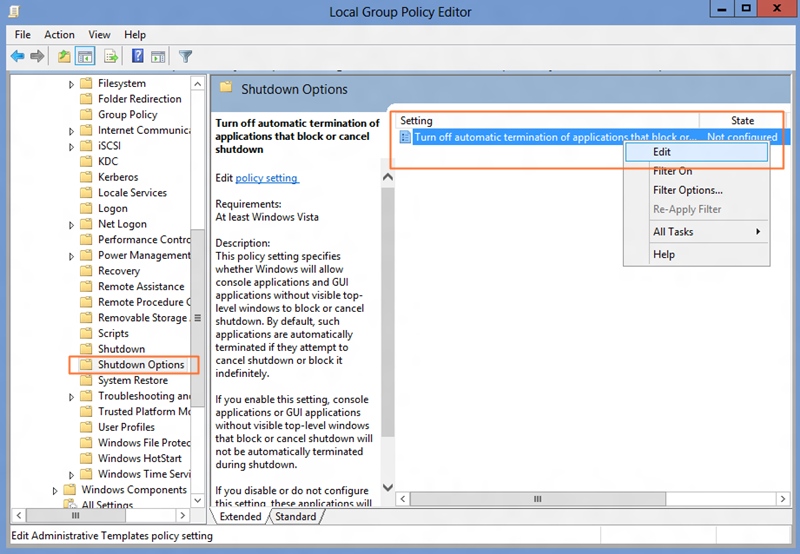
Task: Open the View menu
Action: 99,35
